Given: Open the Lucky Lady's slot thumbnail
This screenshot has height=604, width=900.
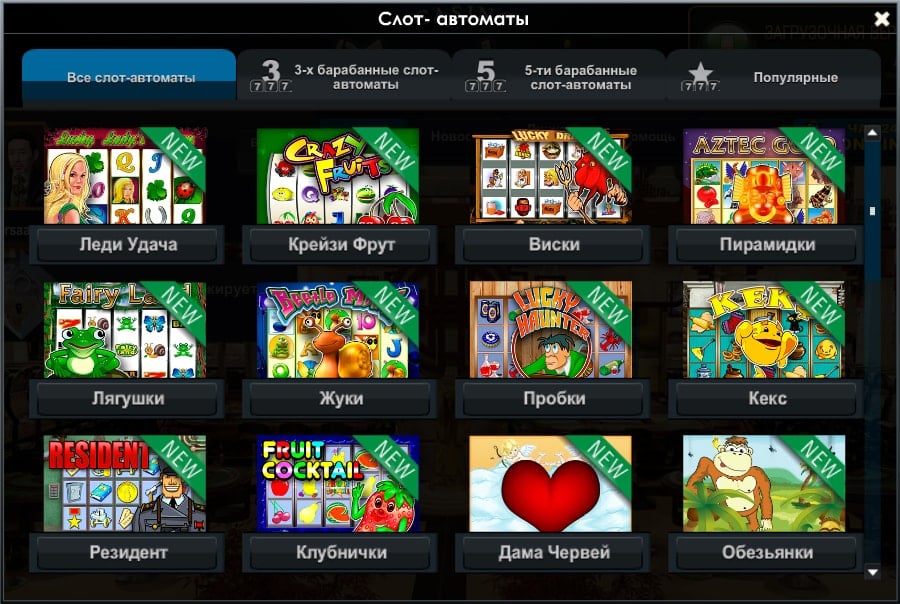Looking at the screenshot, I should point(125,176).
